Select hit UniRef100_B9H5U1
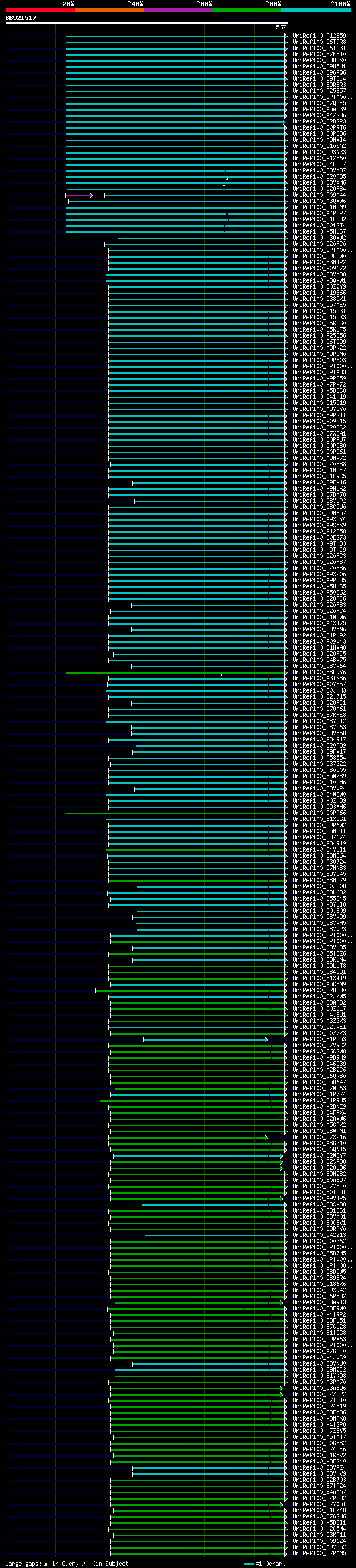Image resolution: width=356 pixels, height=1568 pixels. point(319,66)
